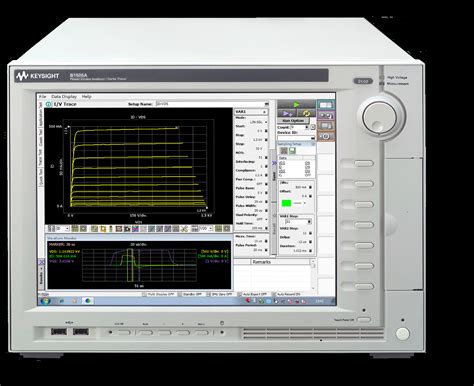Start single measurement with green play button
The width and height of the screenshot is (474, 386).
(296, 105)
